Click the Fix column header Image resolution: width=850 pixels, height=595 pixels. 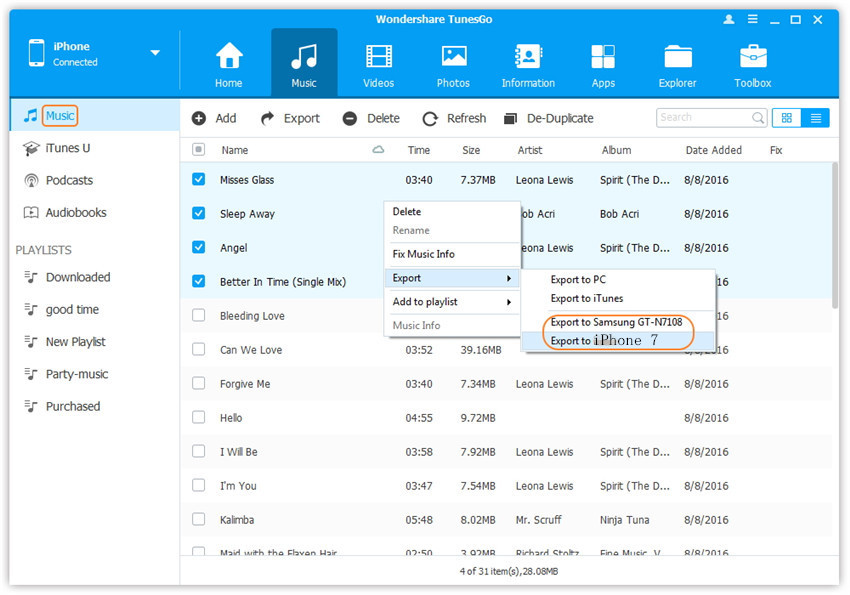tap(776, 150)
